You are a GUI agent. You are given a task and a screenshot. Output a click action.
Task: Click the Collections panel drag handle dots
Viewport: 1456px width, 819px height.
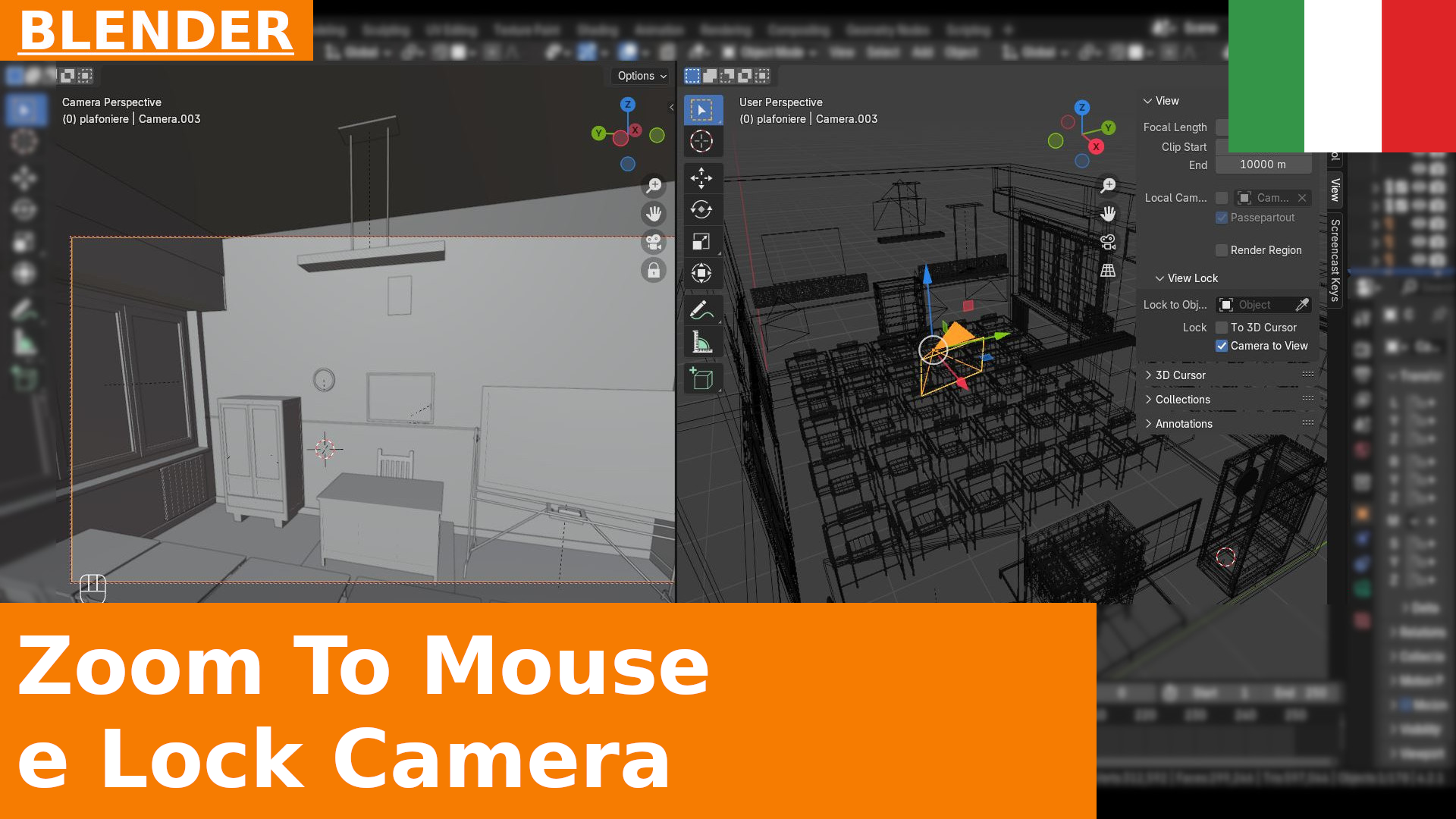tap(1308, 399)
